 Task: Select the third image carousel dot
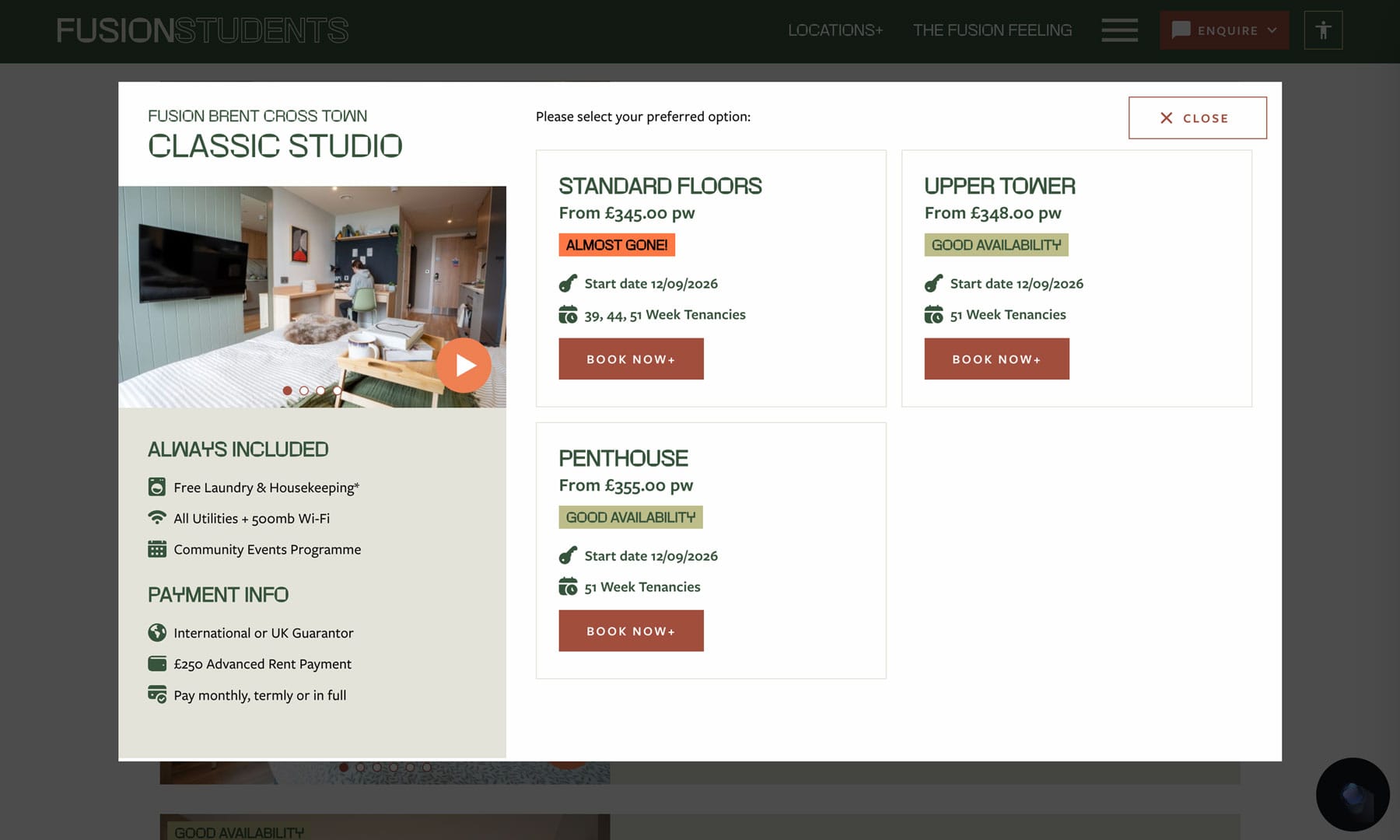(x=320, y=390)
